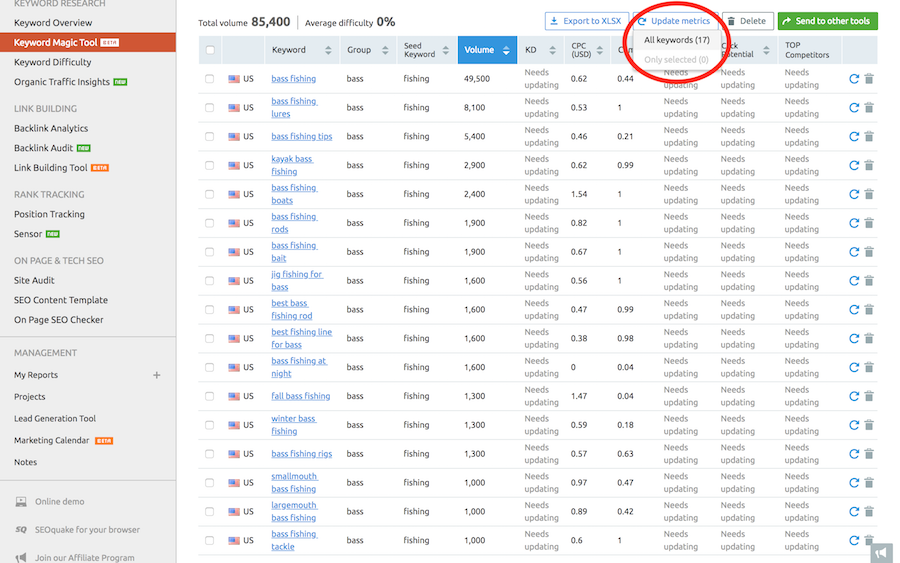Export the keyword list to XLSX
900x563 pixels.
(586, 21)
